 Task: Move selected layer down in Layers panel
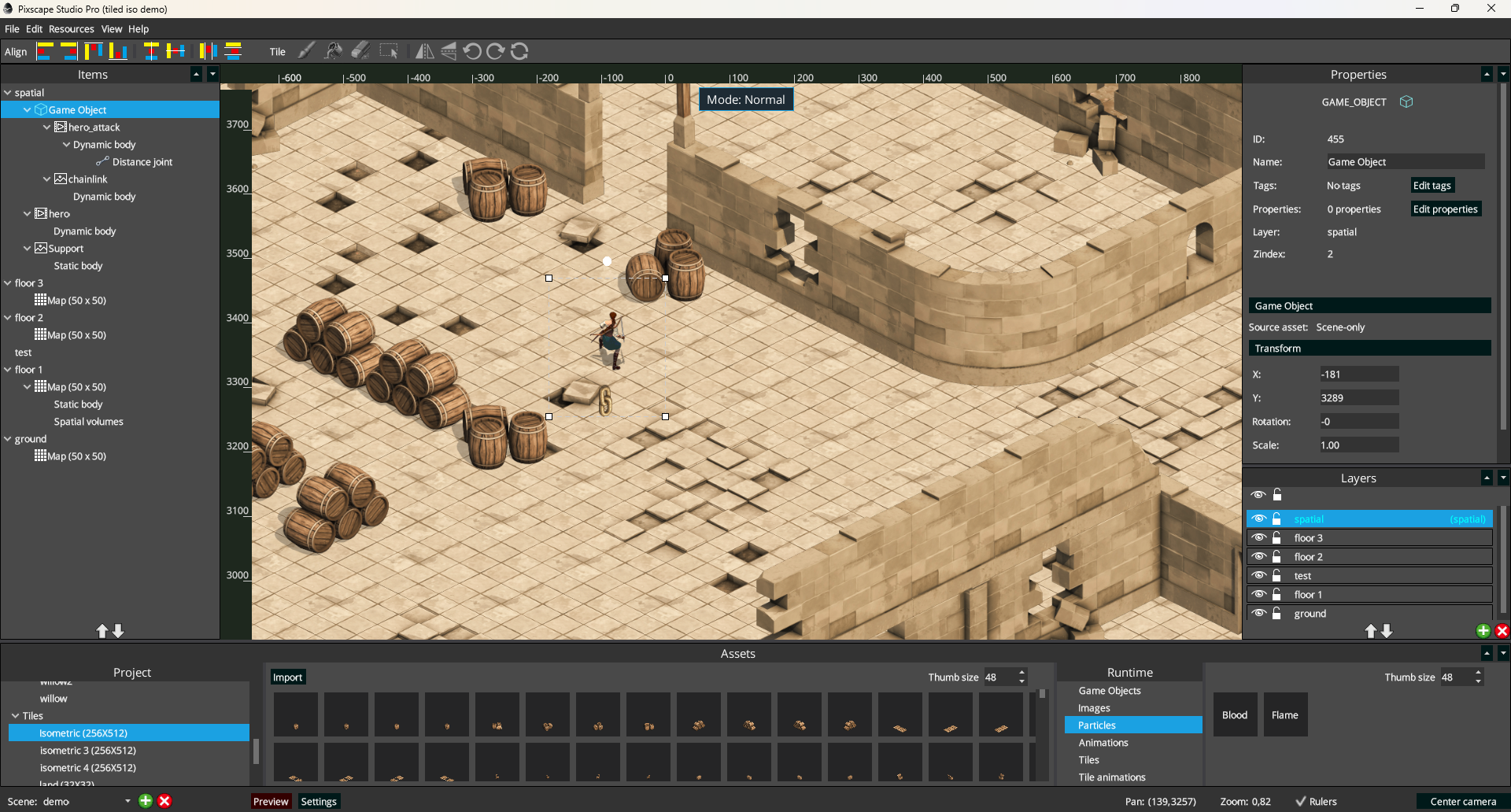(x=1387, y=631)
